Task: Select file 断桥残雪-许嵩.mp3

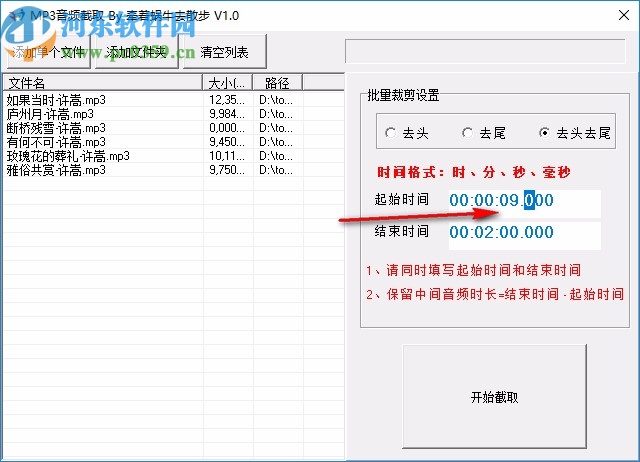Action: pyautogui.click(x=56, y=128)
